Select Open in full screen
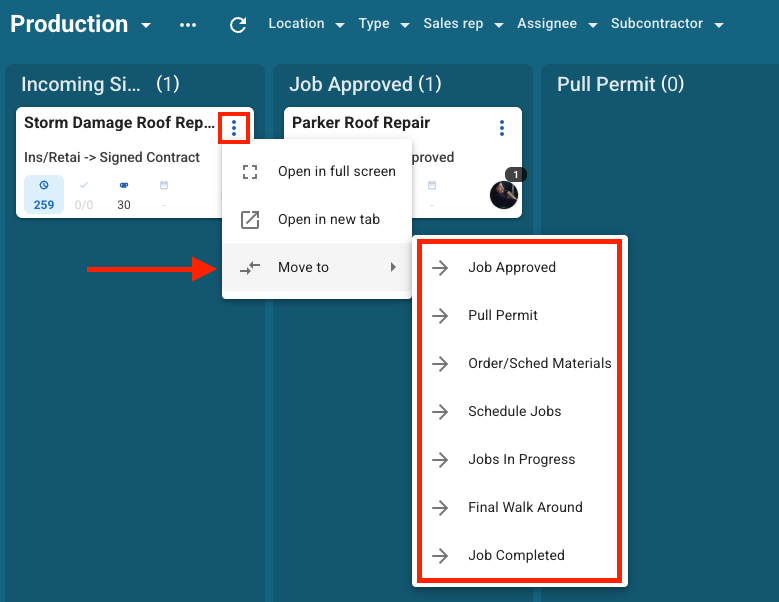This screenshot has width=779, height=602. coord(336,171)
